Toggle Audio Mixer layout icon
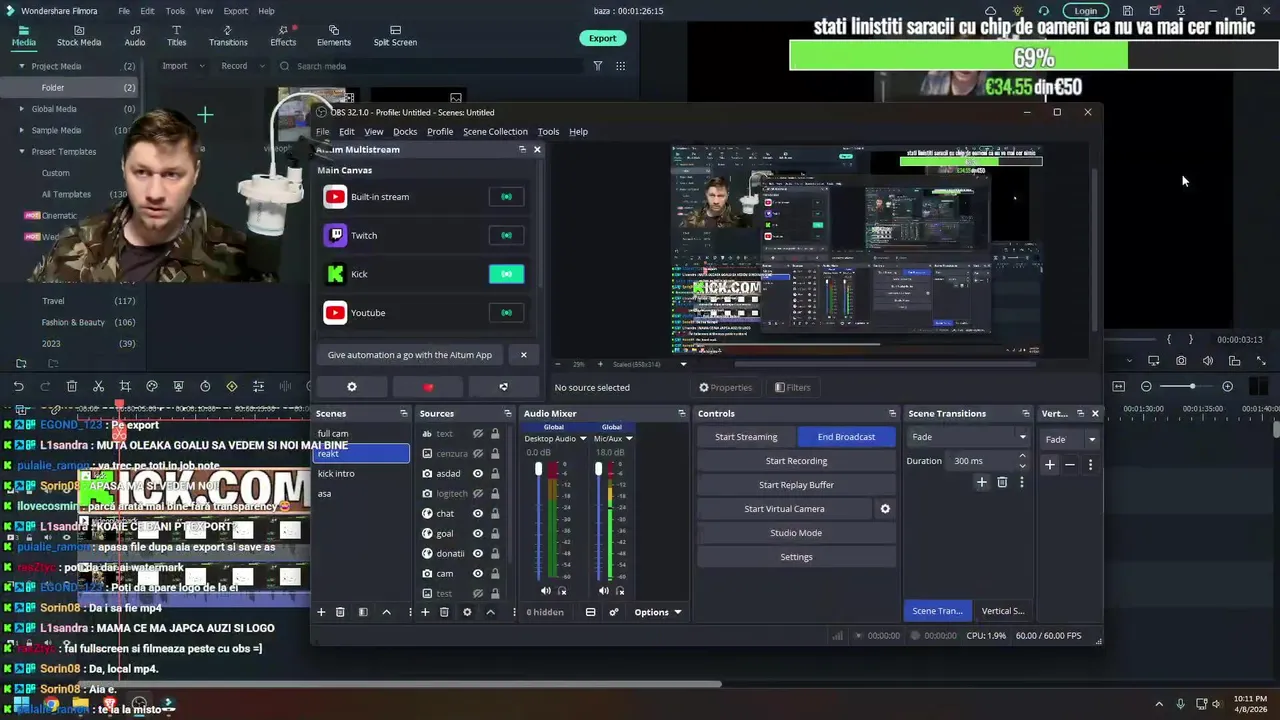The height and width of the screenshot is (720, 1280). tap(591, 612)
